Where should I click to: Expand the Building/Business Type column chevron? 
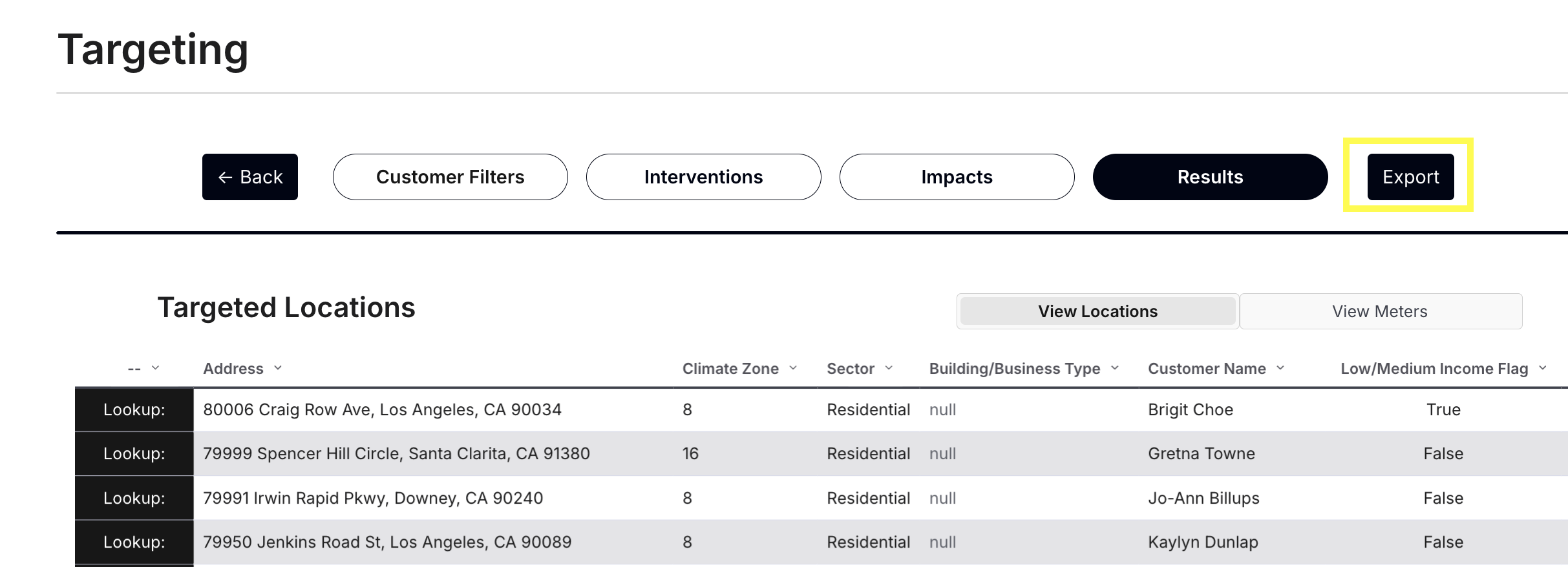[1115, 368]
